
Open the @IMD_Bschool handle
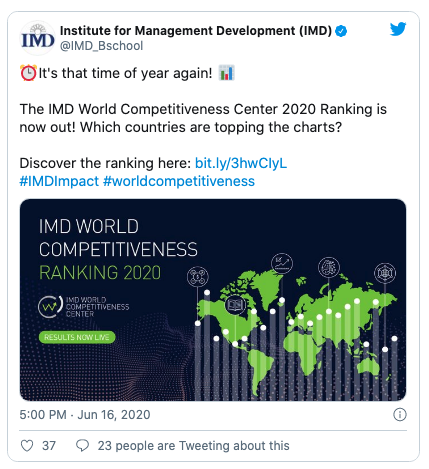101,46
